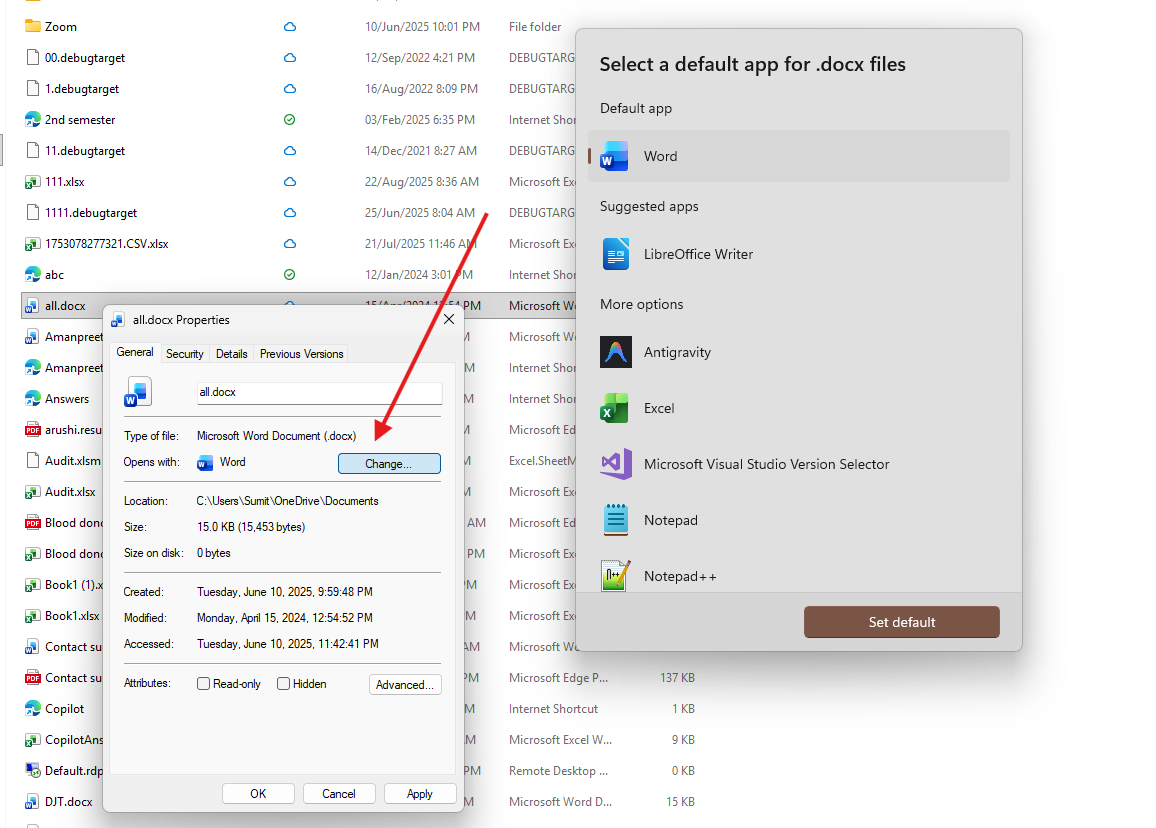Image resolution: width=1156 pixels, height=828 pixels.
Task: Select the Microsoft Visual Studio Version Selector icon
Action: point(616,464)
